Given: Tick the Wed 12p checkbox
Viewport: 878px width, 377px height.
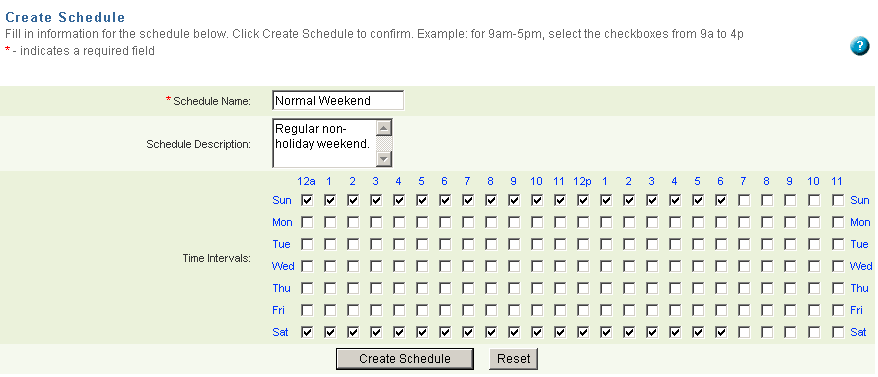Looking at the screenshot, I should click(x=583, y=266).
